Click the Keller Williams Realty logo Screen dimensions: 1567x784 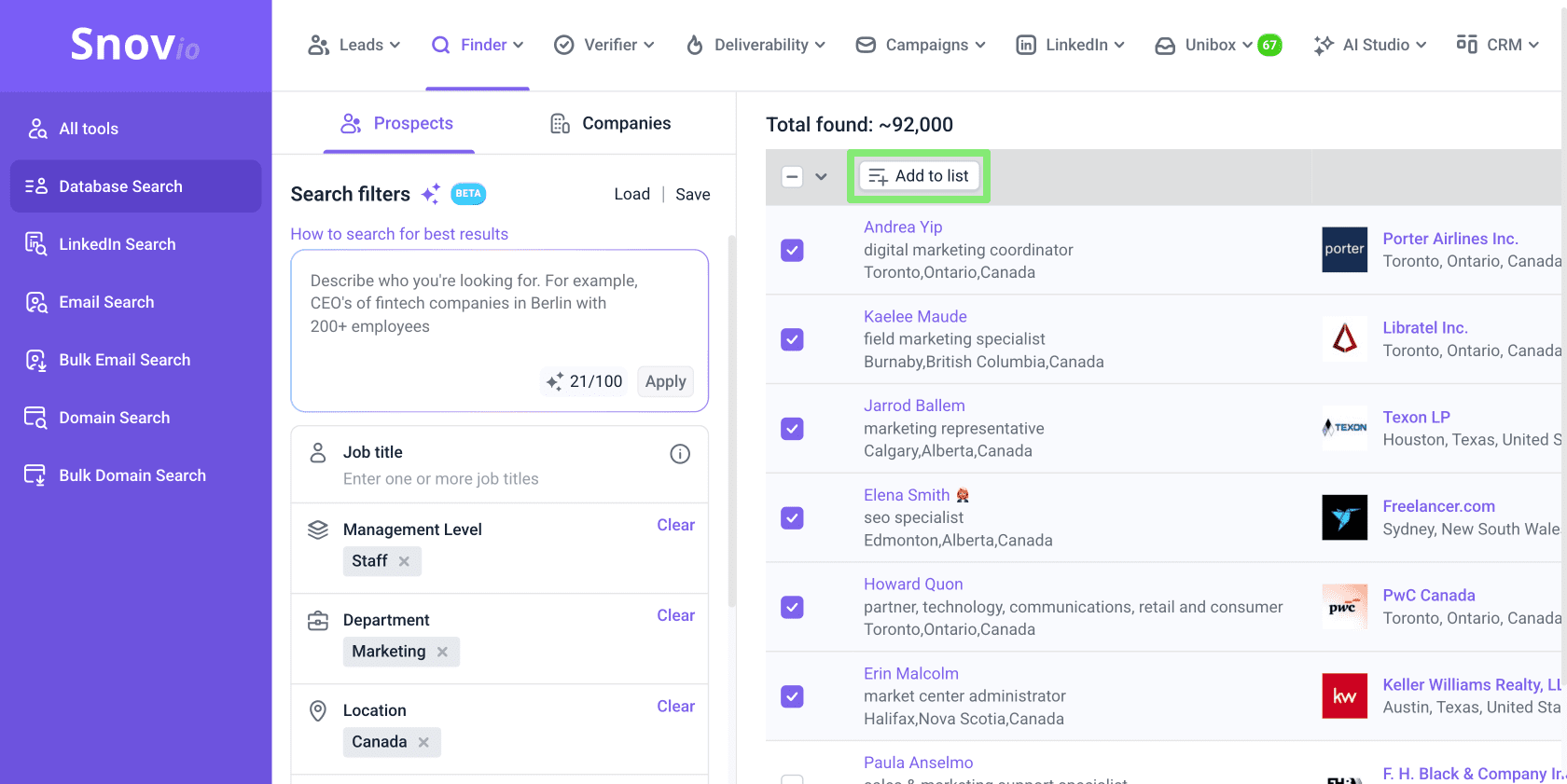pos(1344,696)
